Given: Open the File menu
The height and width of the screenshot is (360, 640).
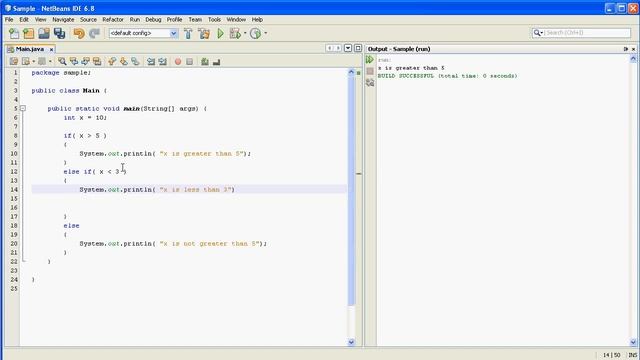Looking at the screenshot, I should click(x=9, y=20).
